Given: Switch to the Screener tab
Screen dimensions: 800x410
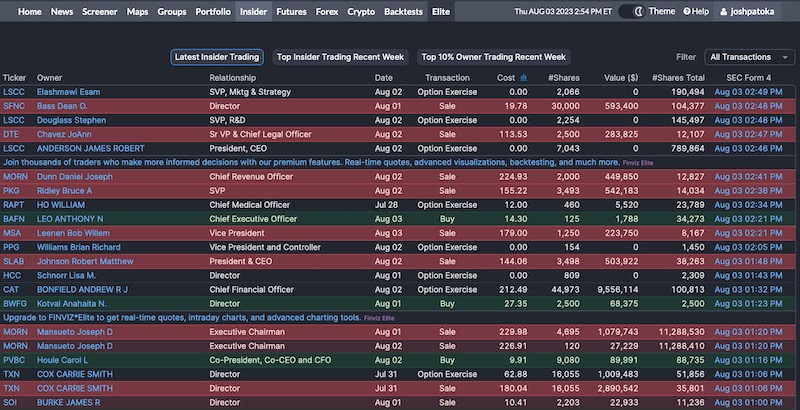Looking at the screenshot, I should pos(100,12).
